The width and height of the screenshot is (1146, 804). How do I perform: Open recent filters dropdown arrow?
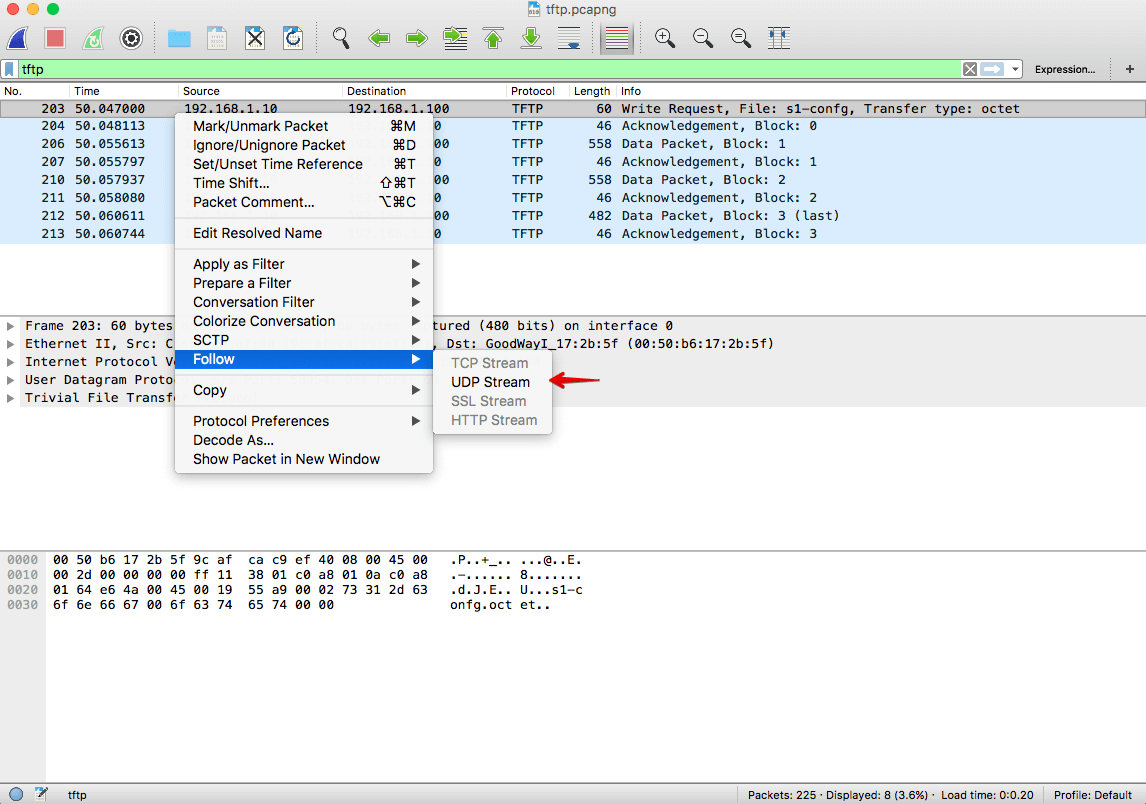pos(1014,69)
